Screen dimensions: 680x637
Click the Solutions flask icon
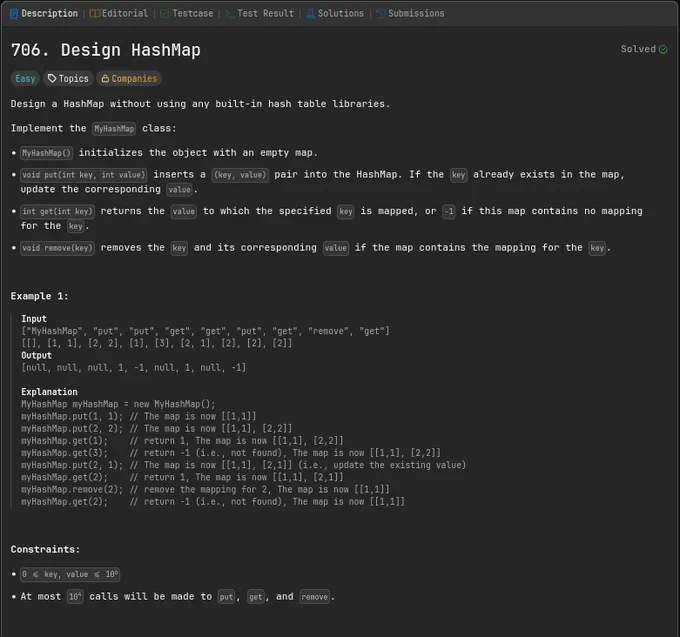pyautogui.click(x=311, y=14)
